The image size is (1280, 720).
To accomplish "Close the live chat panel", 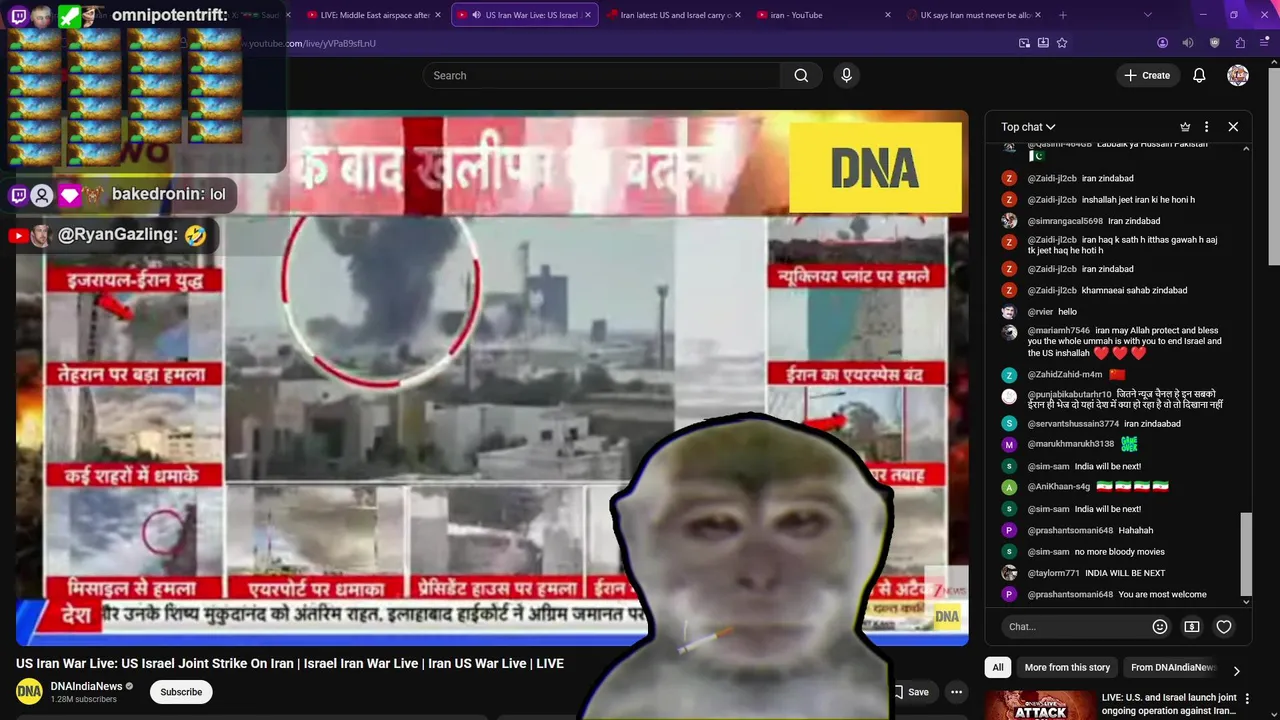I will pyautogui.click(x=1233, y=127).
